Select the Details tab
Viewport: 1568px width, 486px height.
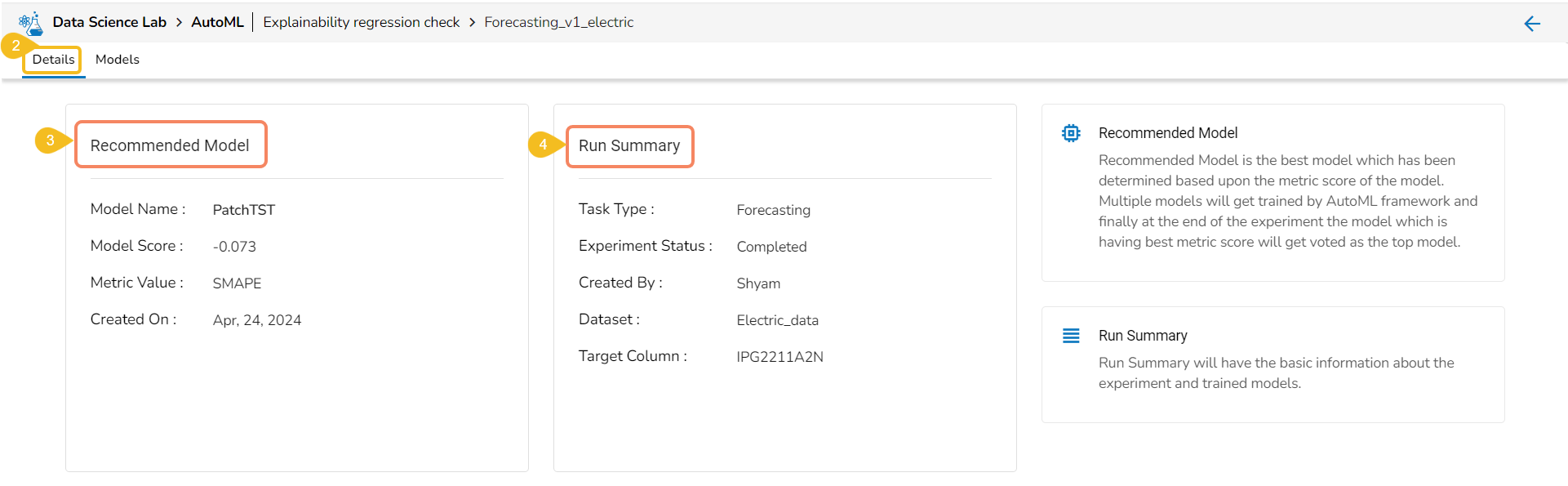pos(53,60)
